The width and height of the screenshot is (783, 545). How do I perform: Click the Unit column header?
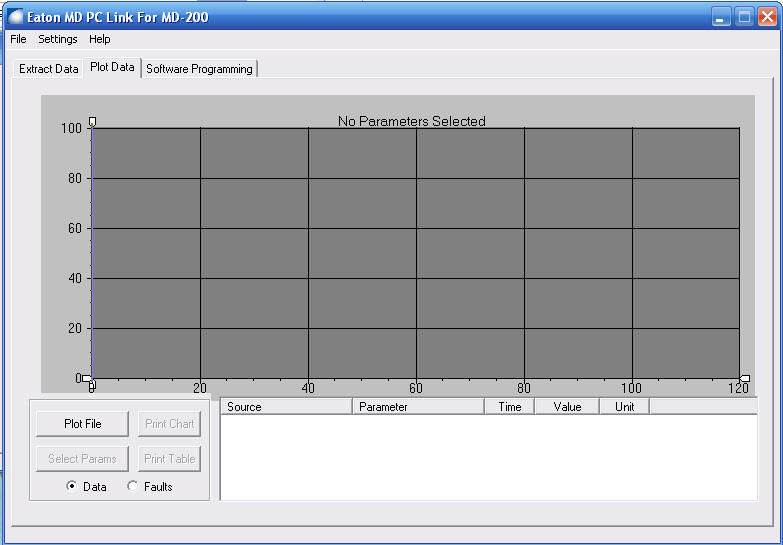tap(624, 407)
